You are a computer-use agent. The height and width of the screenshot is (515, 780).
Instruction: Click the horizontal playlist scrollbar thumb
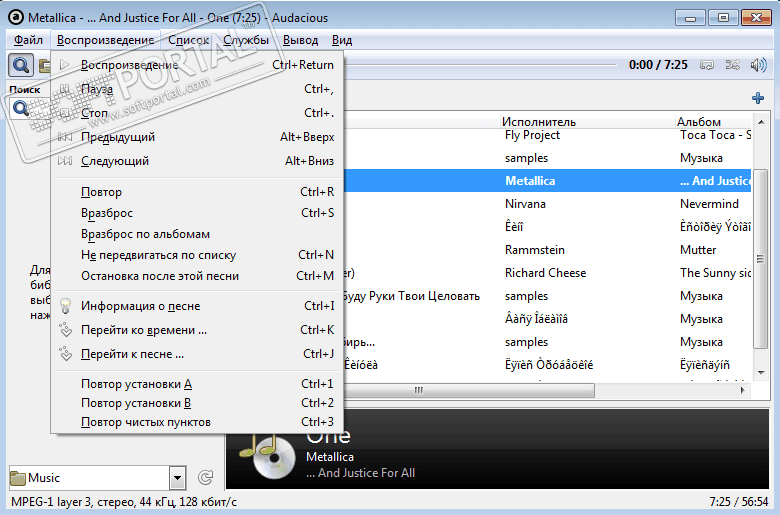(x=469, y=390)
